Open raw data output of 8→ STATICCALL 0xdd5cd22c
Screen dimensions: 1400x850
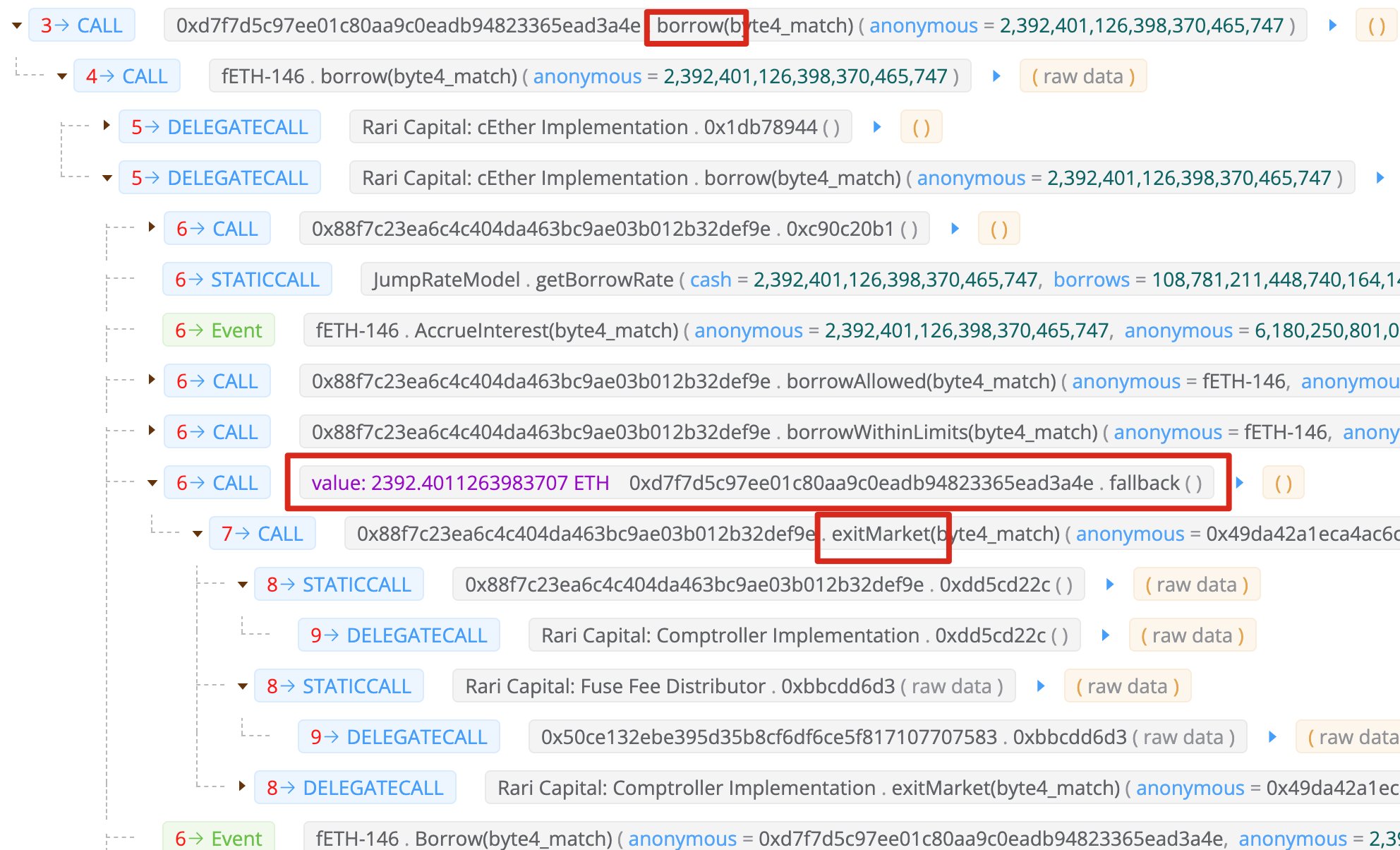[x=1197, y=585]
